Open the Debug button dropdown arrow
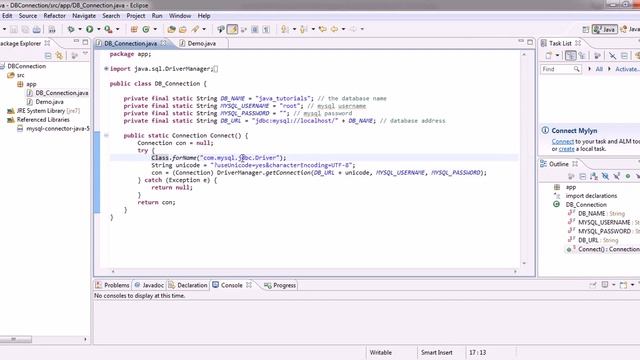This screenshot has width=640, height=360. (80, 29)
